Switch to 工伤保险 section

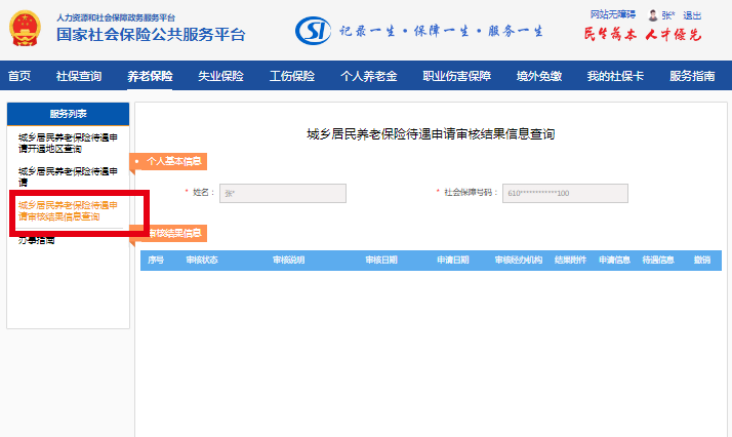click(x=292, y=76)
